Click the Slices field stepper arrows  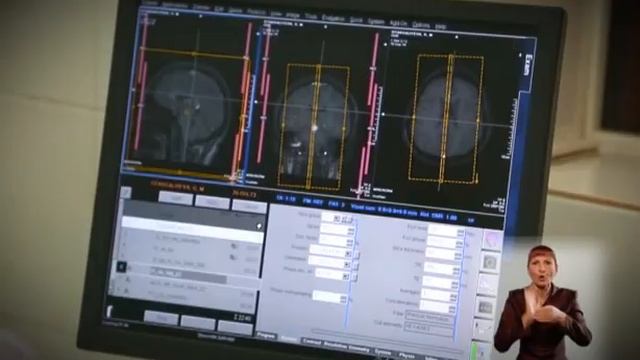[350, 232]
